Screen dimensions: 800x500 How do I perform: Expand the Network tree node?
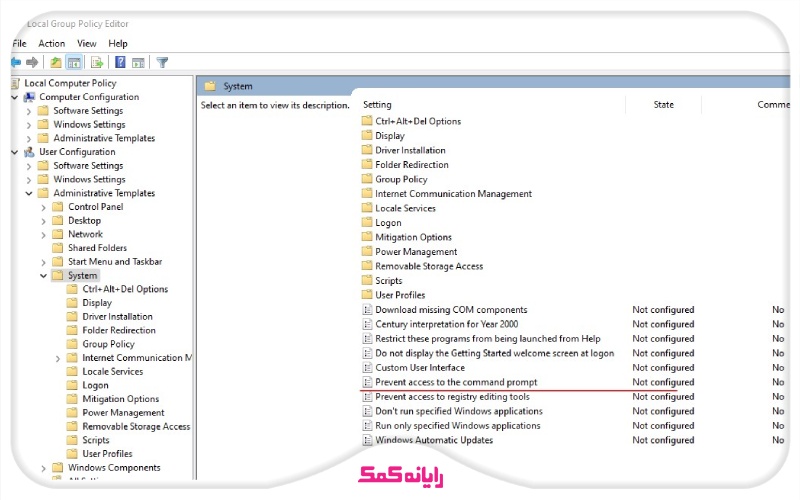[x=43, y=235]
